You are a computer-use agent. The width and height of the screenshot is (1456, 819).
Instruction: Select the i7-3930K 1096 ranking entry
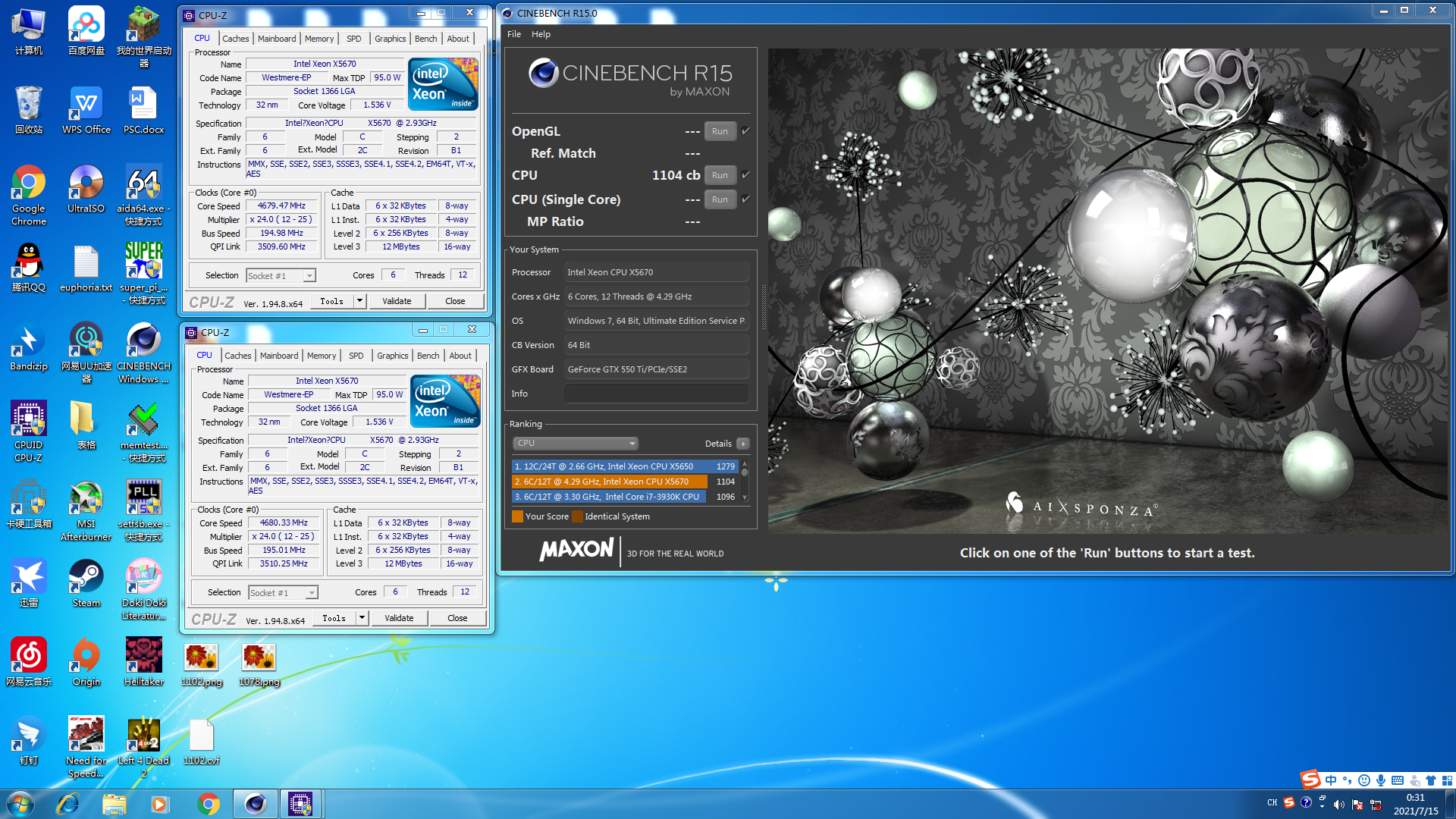[625, 497]
